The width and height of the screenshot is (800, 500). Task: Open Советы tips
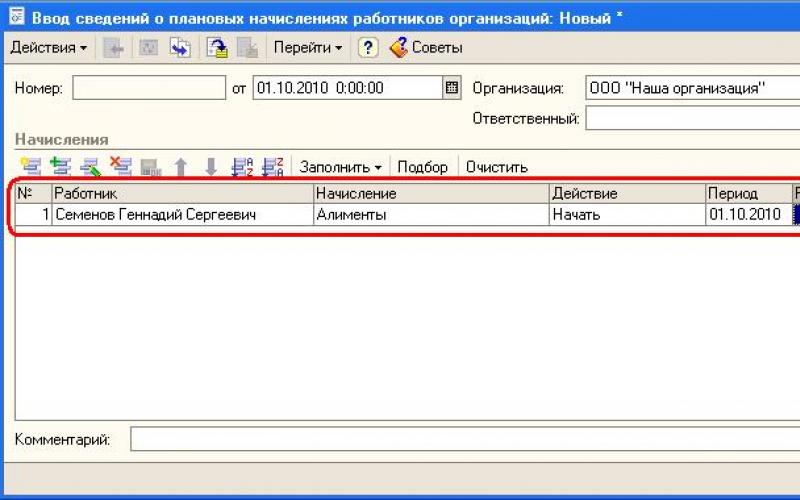click(x=426, y=47)
